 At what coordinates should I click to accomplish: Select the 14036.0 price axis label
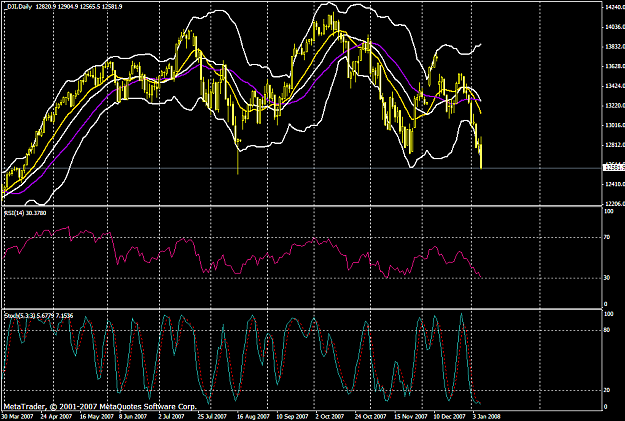pos(615,27)
